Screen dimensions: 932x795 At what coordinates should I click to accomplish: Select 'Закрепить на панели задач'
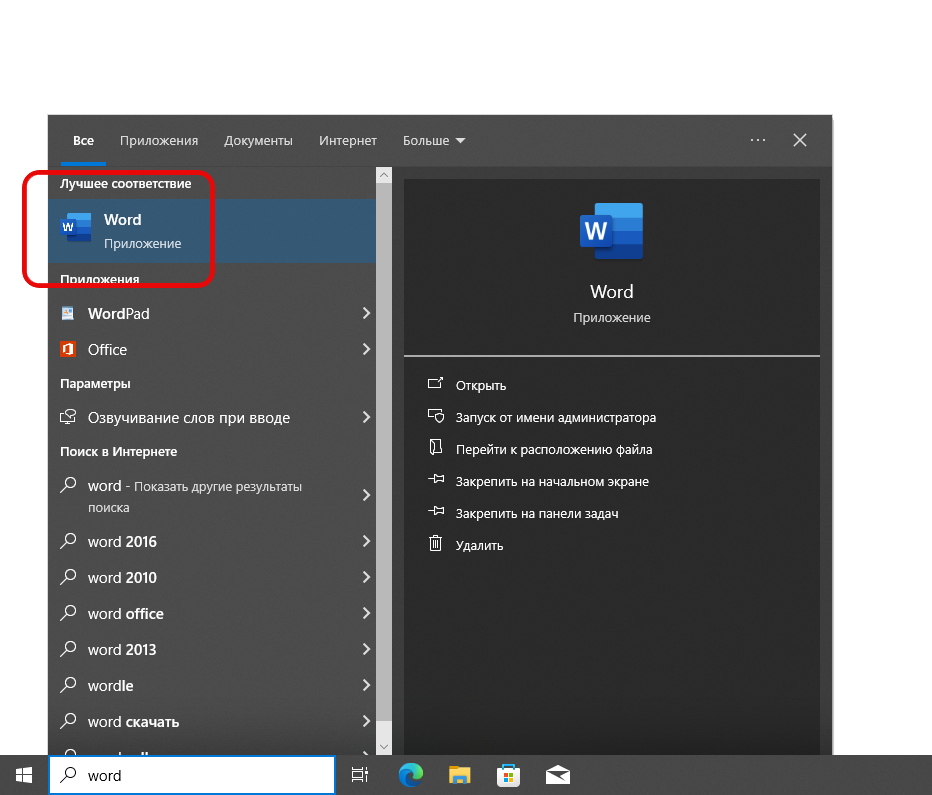[x=536, y=513]
